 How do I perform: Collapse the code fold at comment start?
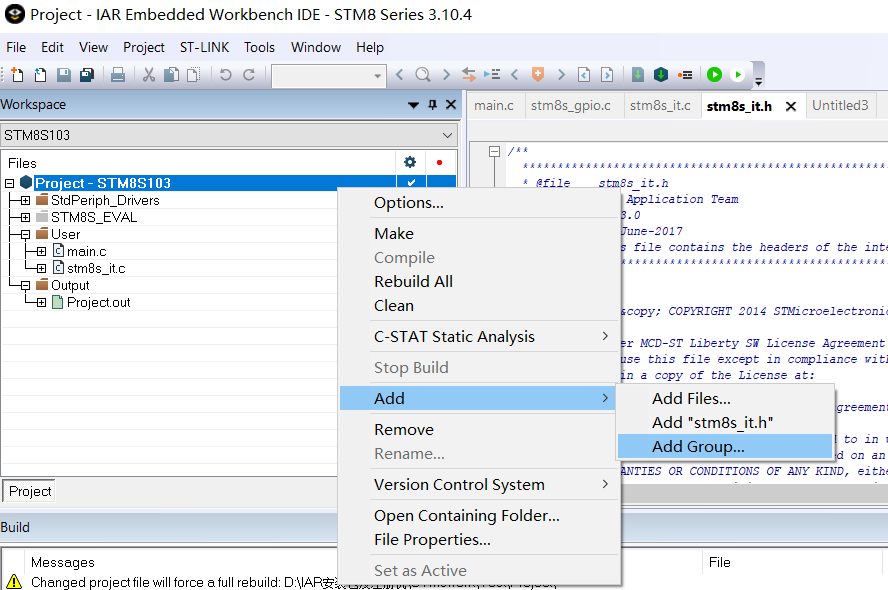coord(494,151)
